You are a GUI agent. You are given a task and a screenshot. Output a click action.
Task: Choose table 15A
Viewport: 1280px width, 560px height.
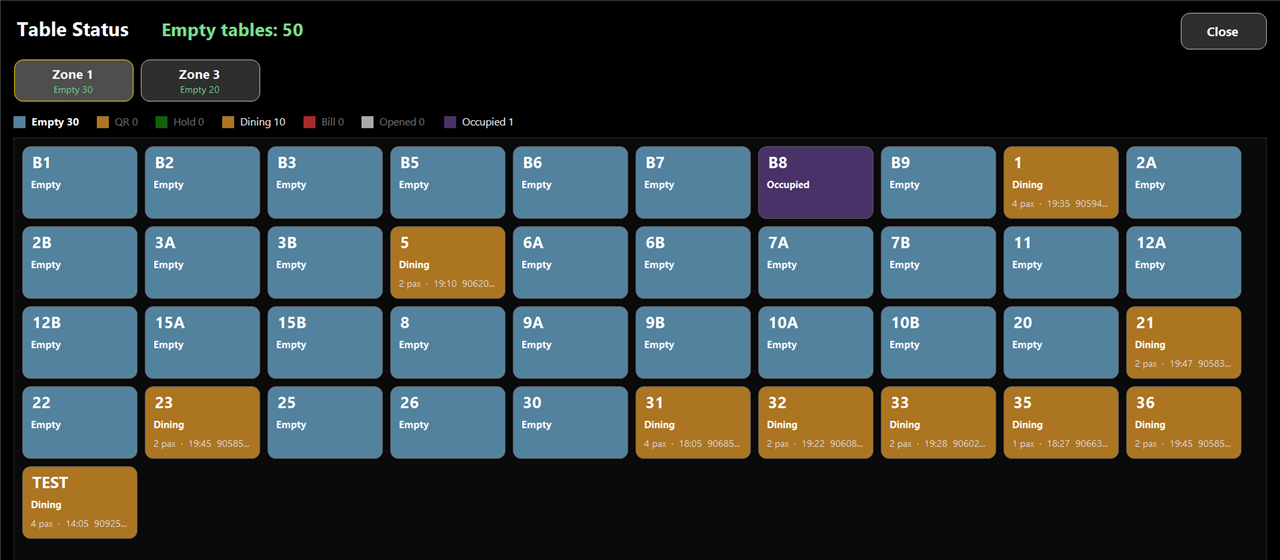coord(202,342)
